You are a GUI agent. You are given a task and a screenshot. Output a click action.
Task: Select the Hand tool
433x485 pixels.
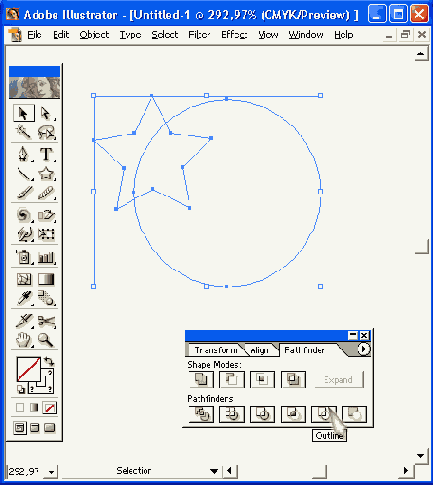coord(24,340)
